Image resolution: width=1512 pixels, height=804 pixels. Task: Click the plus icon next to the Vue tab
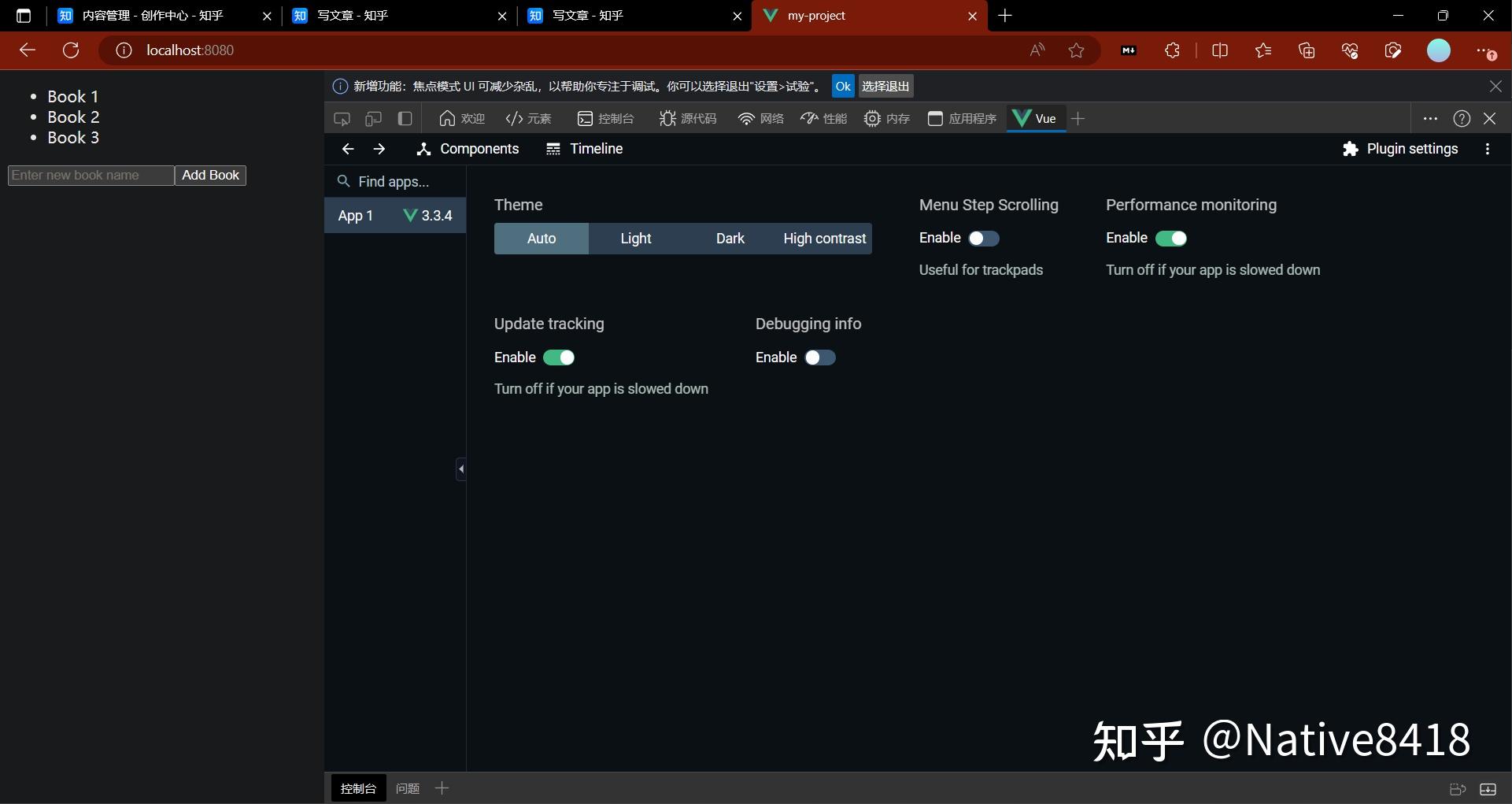point(1078,118)
